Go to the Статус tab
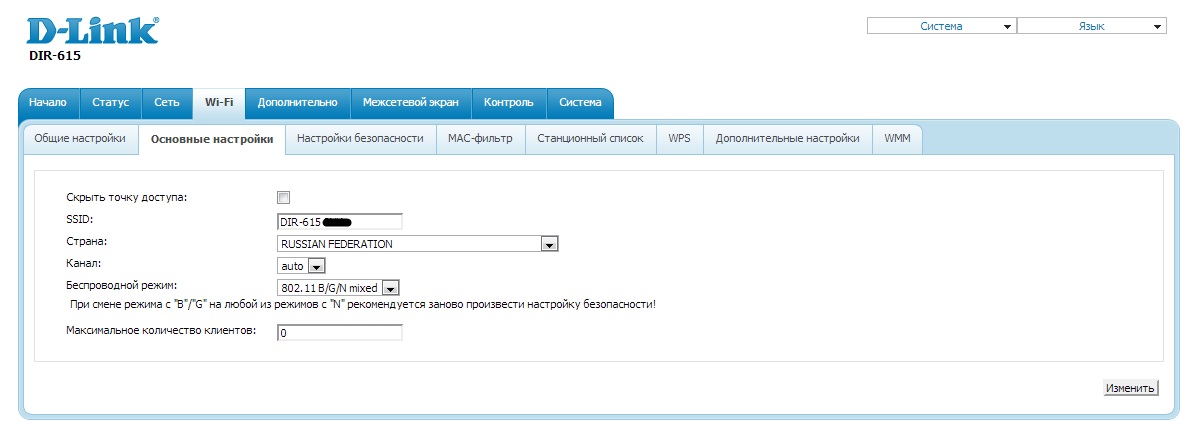Image resolution: width=1189 pixels, height=448 pixels. click(x=110, y=102)
